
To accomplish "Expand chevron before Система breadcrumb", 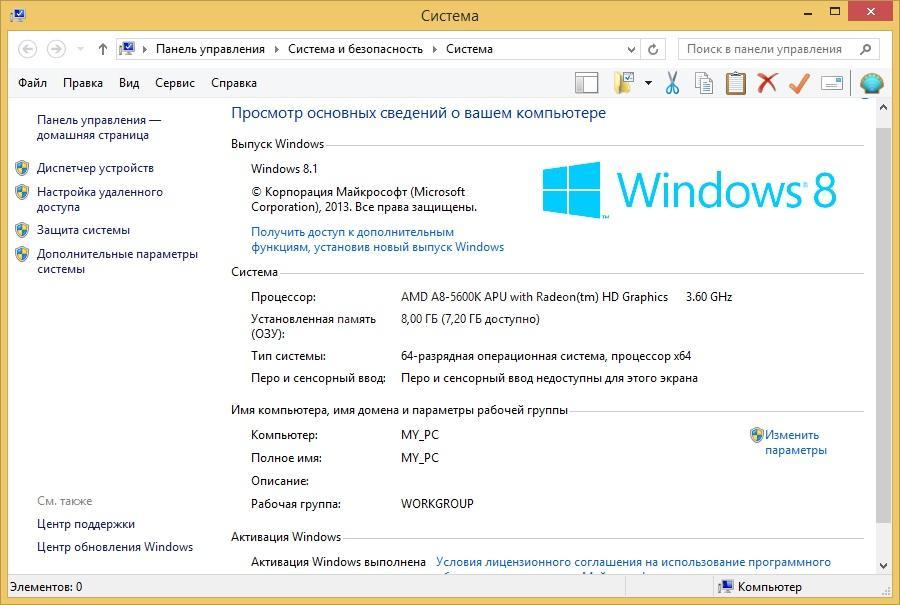I will click(435, 49).
